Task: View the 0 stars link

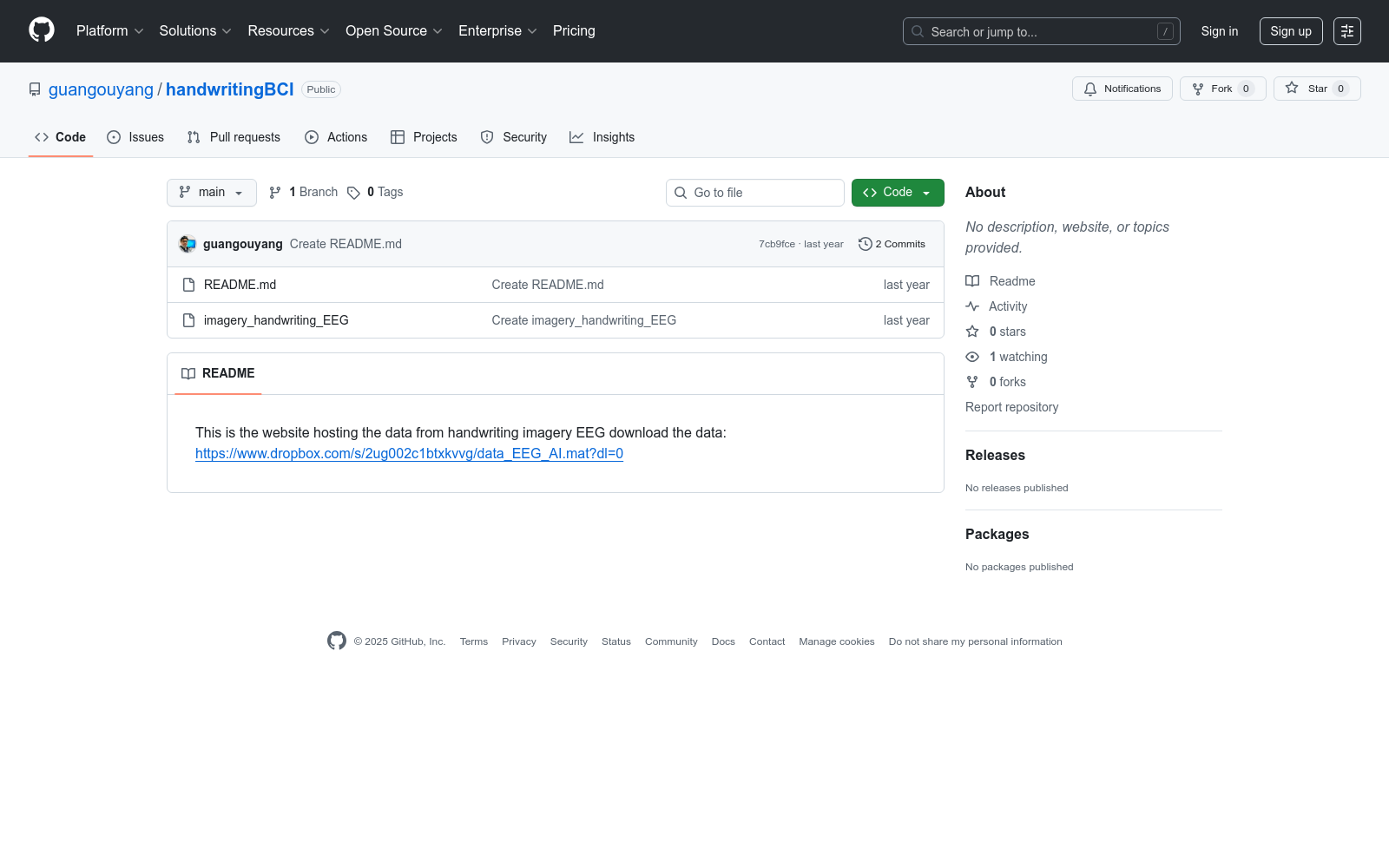Action: coord(996,332)
